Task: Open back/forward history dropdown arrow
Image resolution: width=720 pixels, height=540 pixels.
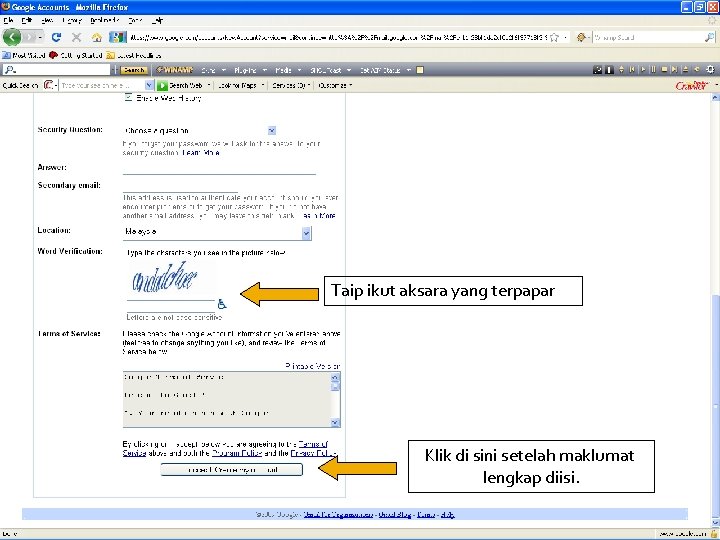Action: [x=41, y=37]
